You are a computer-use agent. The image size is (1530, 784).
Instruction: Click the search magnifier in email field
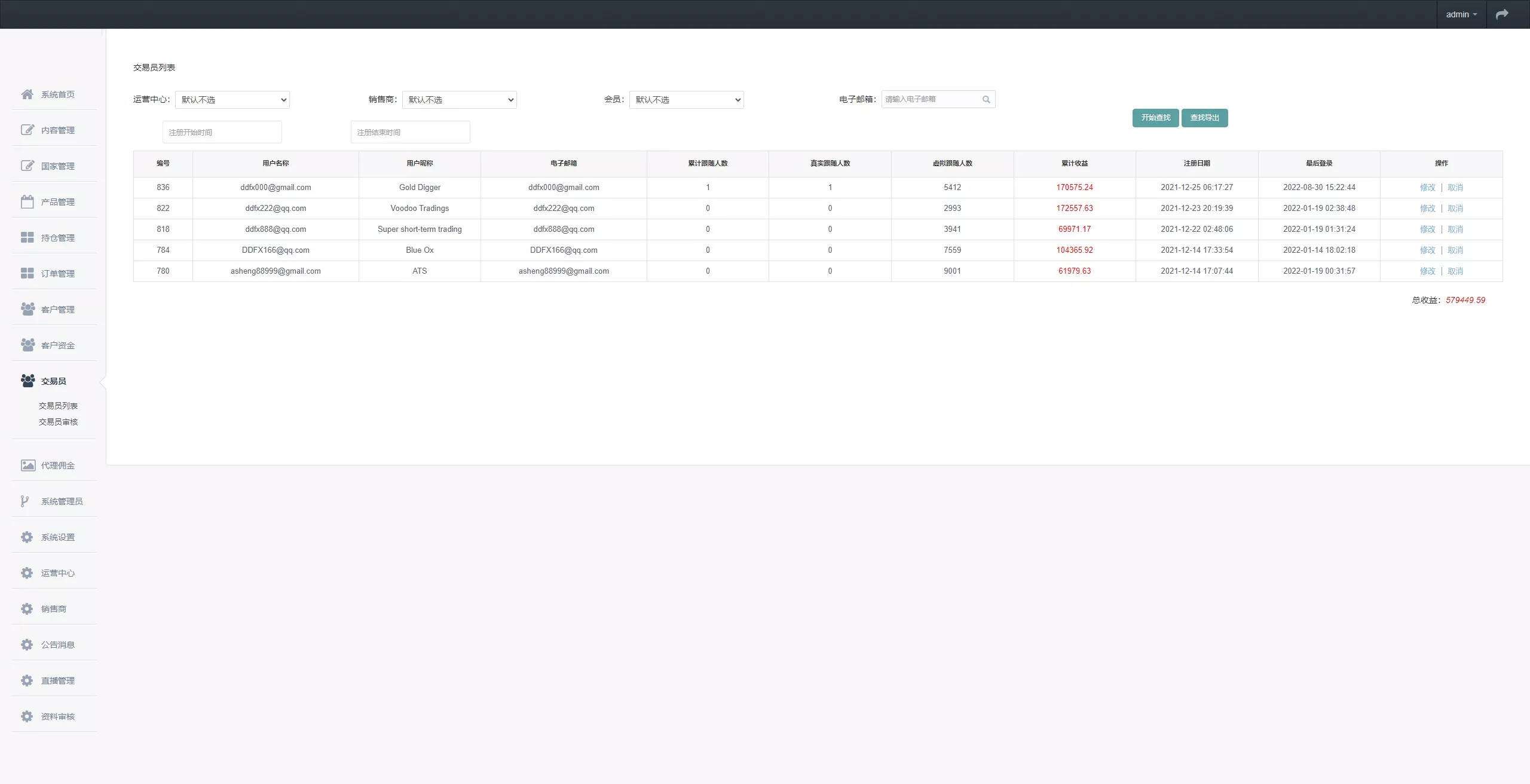pyautogui.click(x=986, y=100)
